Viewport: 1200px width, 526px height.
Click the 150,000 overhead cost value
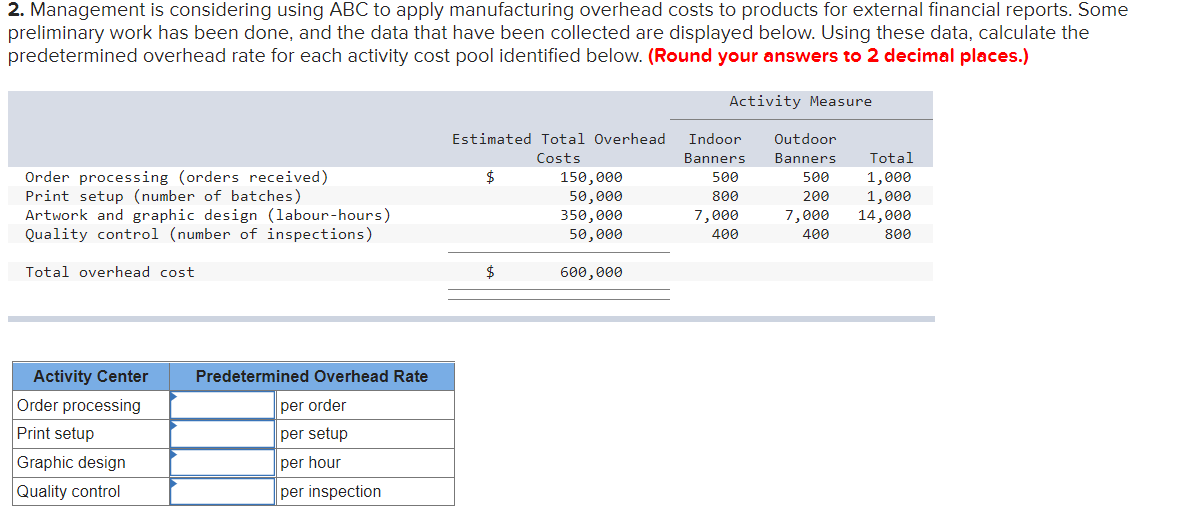click(x=591, y=177)
